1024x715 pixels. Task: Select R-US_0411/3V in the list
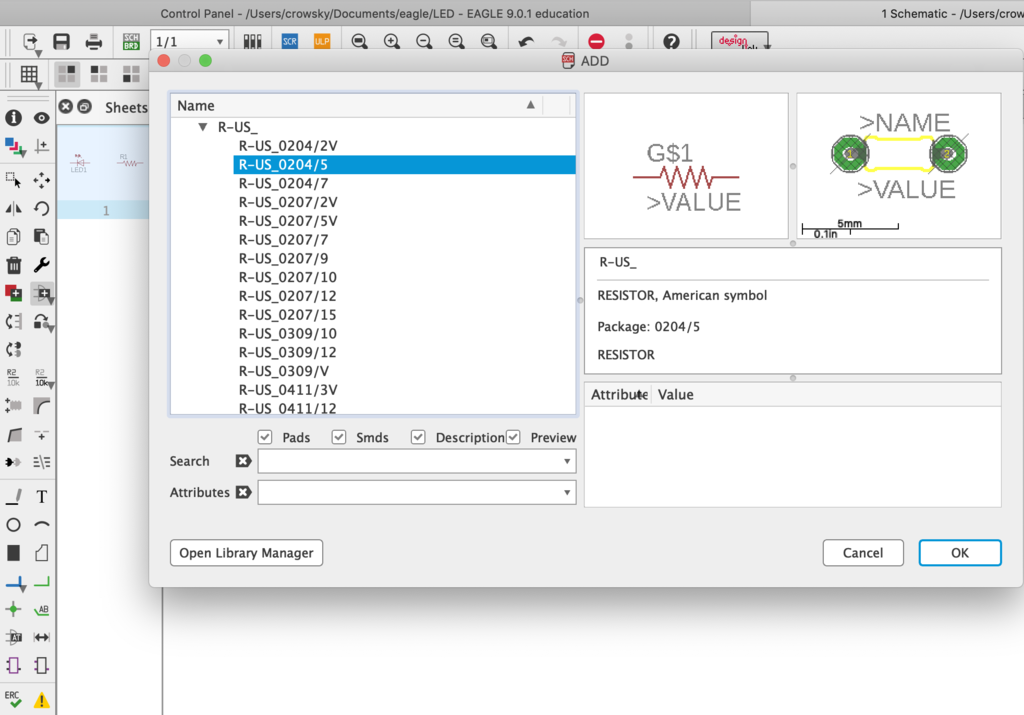tap(288, 390)
